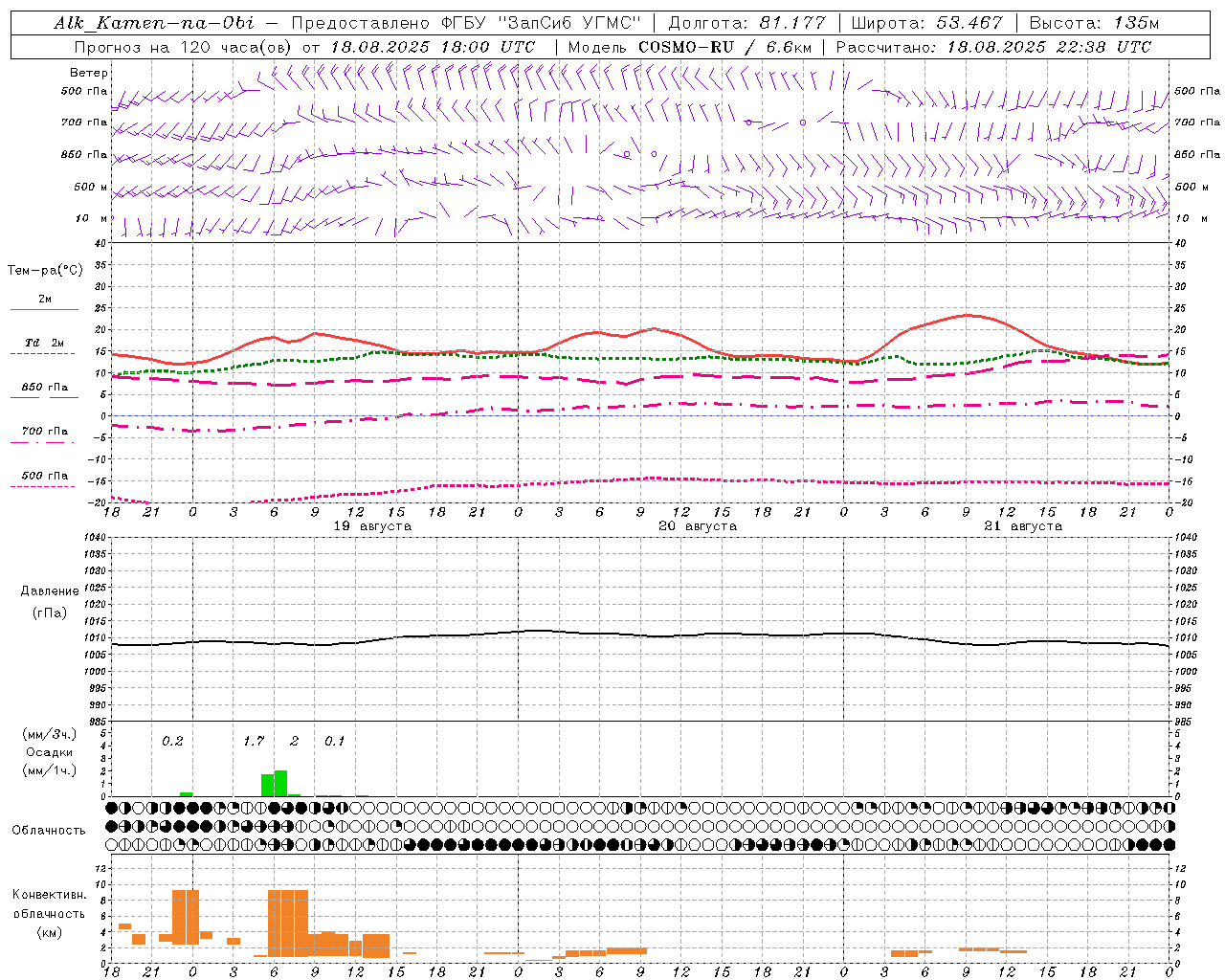Click the model name COSMO-RU / 6.6км
Viewport: 1225px width, 980px height.
(x=724, y=47)
